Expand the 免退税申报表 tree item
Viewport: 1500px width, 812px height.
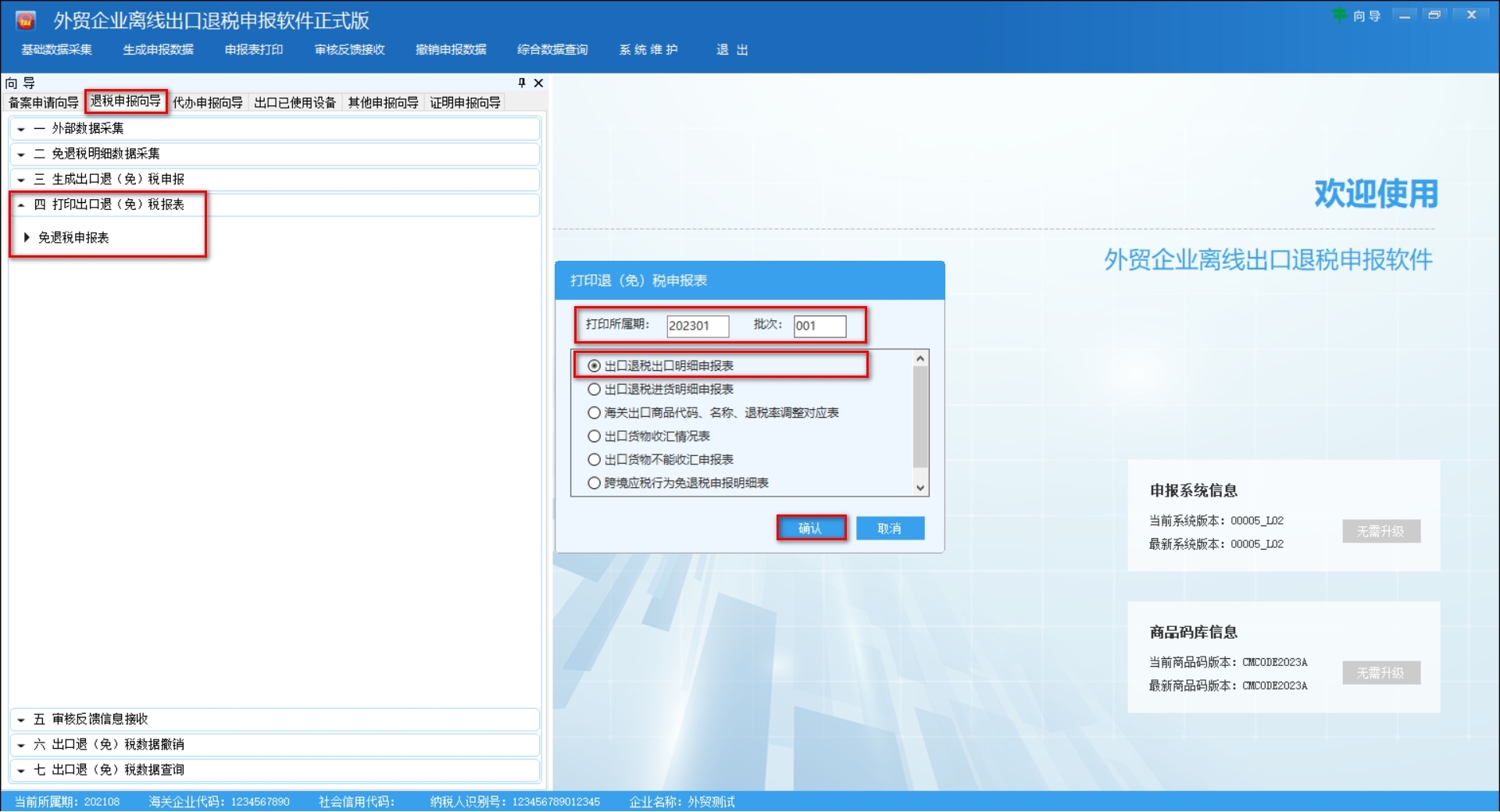point(28,237)
